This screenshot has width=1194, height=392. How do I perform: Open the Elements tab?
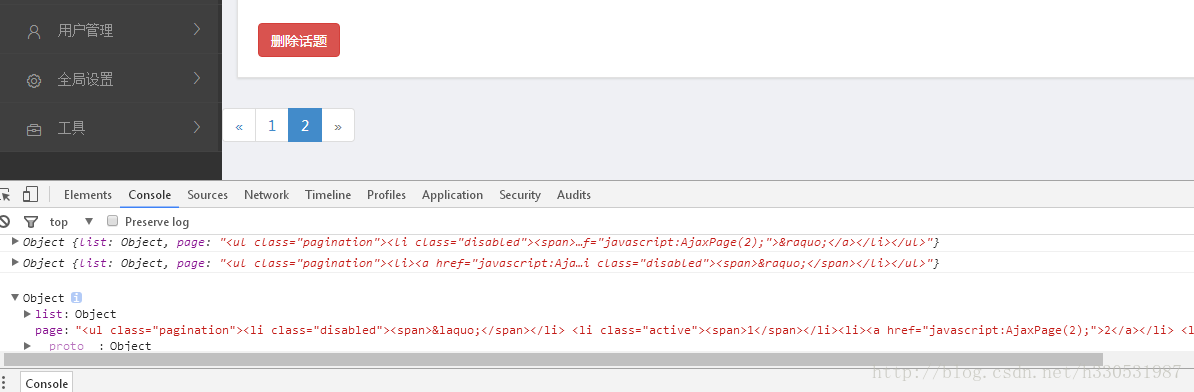(x=88, y=195)
